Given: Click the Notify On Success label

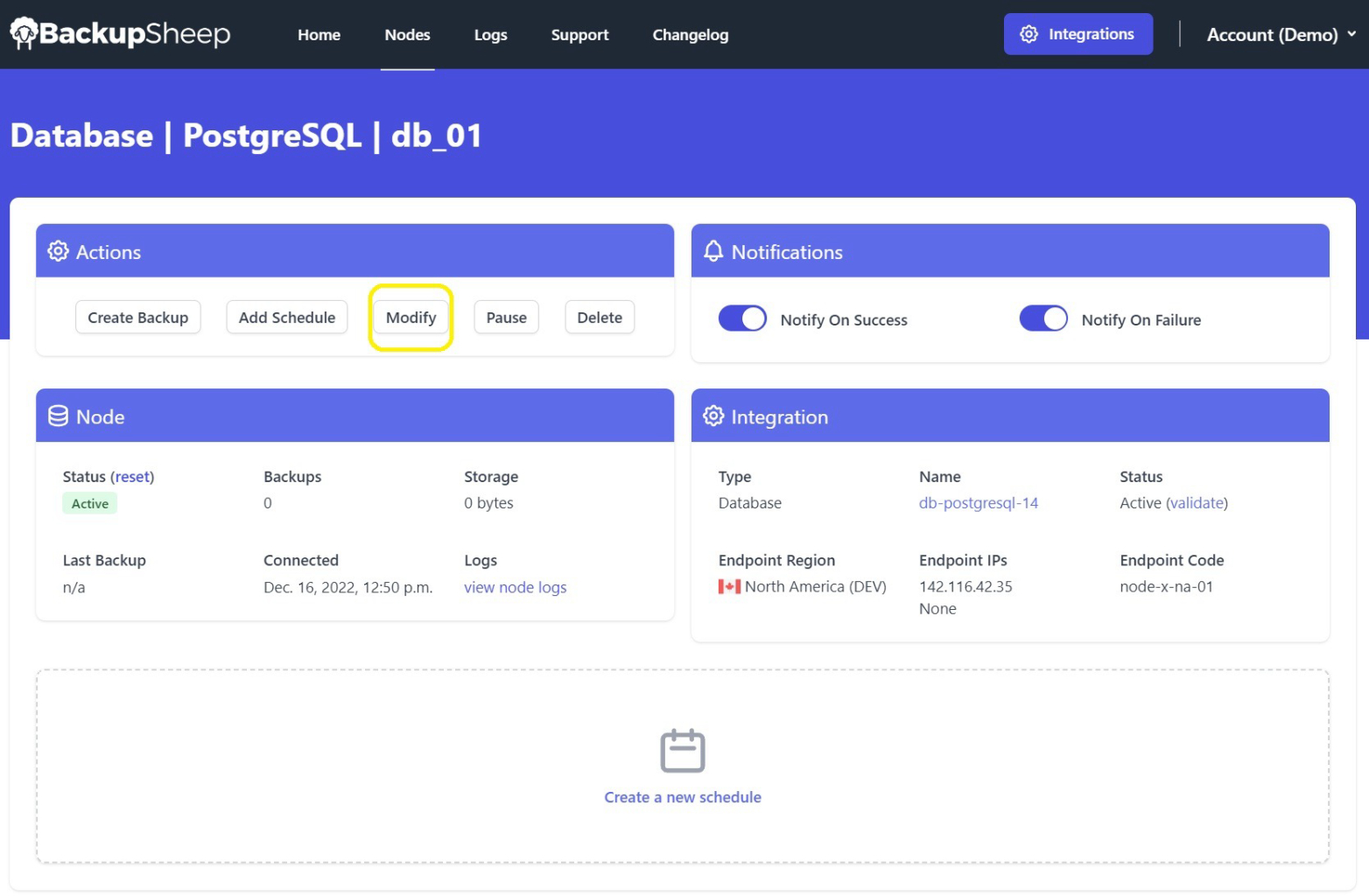Looking at the screenshot, I should (x=844, y=320).
